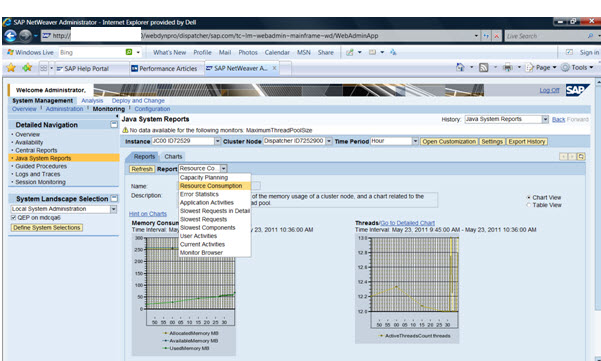Expand the Cluster Node dropdown arrow
The width and height of the screenshot is (601, 361).
coord(329,141)
